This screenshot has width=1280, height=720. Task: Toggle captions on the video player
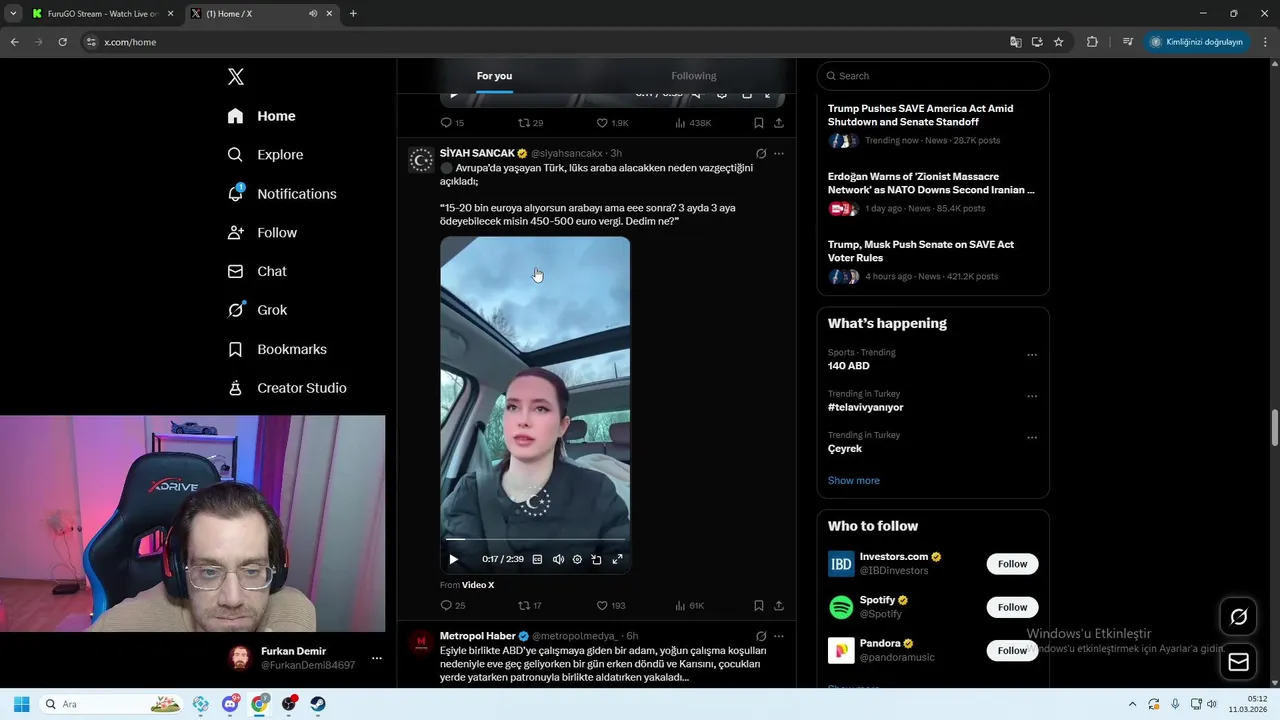[537, 560]
